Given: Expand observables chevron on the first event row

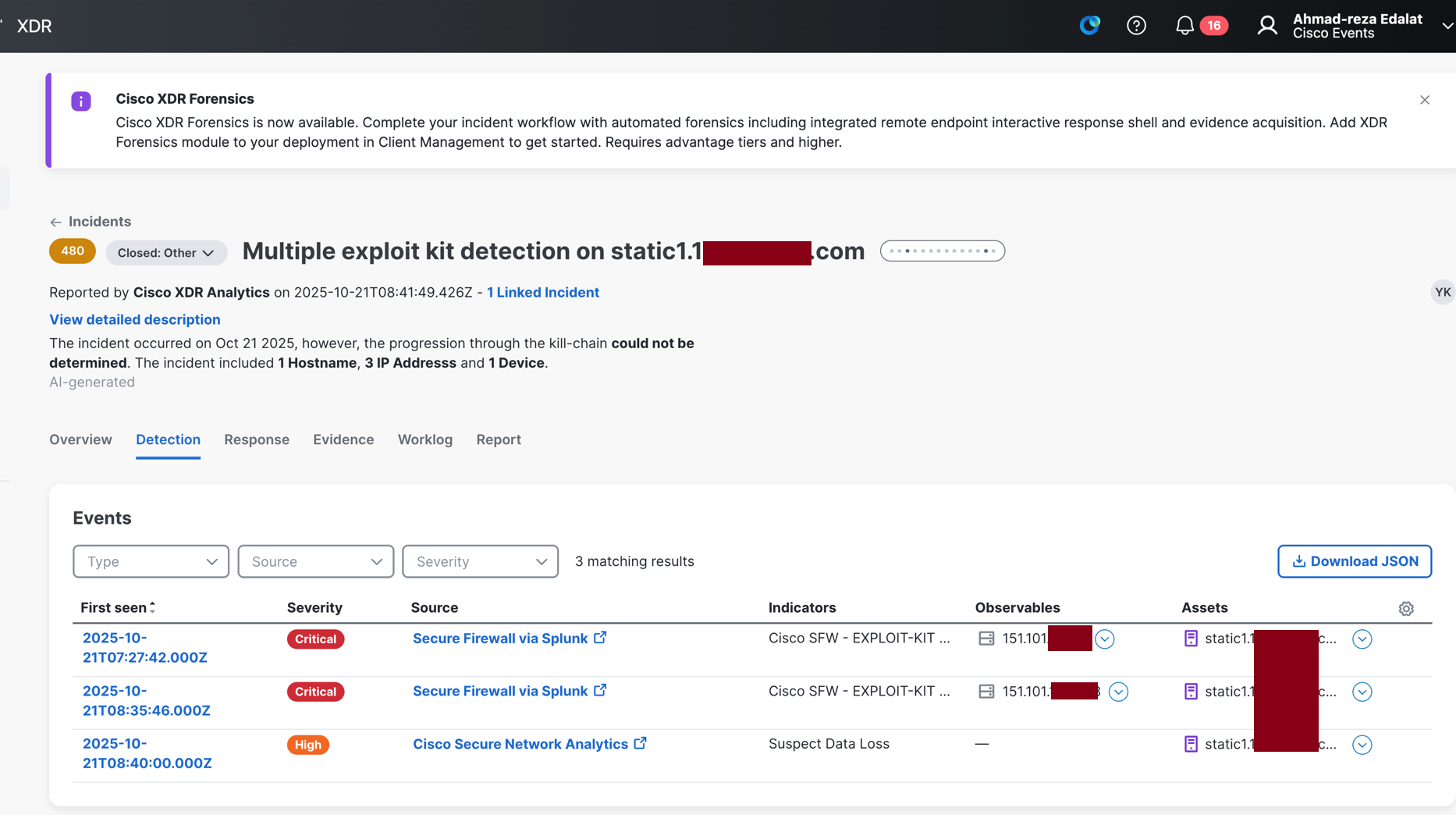Looking at the screenshot, I should click(1104, 639).
